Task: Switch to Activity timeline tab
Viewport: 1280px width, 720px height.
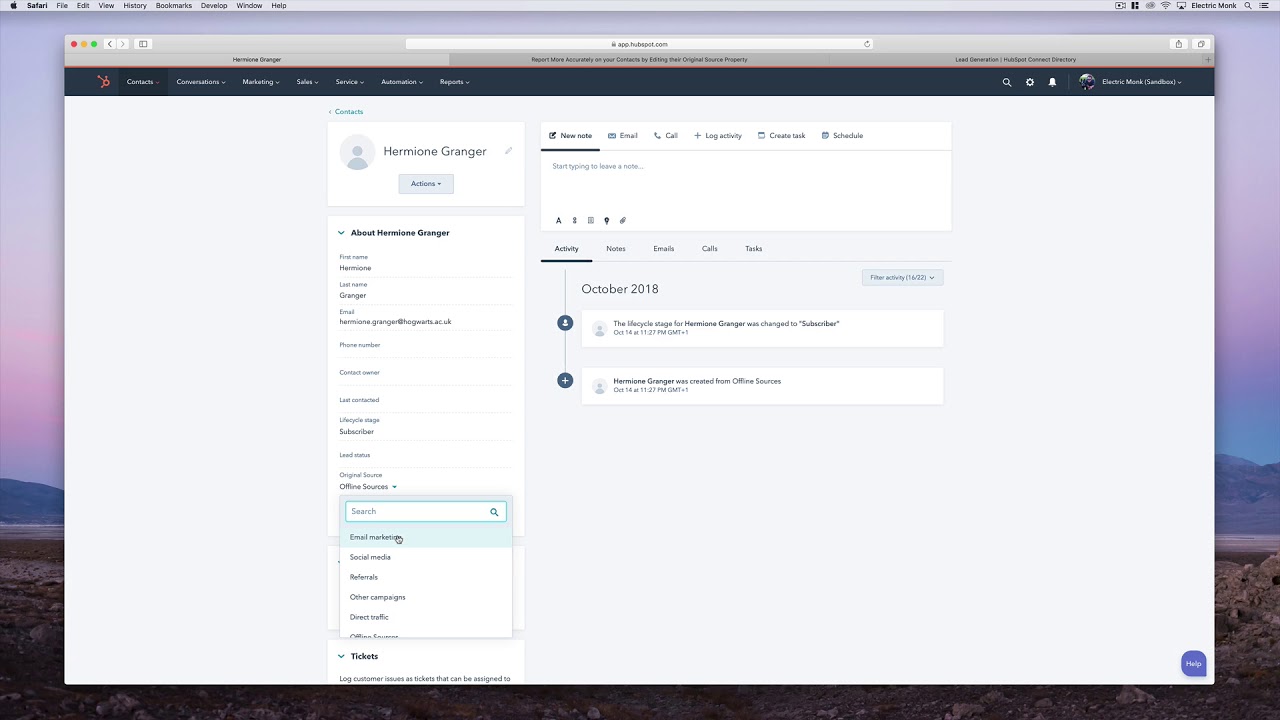Action: (567, 249)
